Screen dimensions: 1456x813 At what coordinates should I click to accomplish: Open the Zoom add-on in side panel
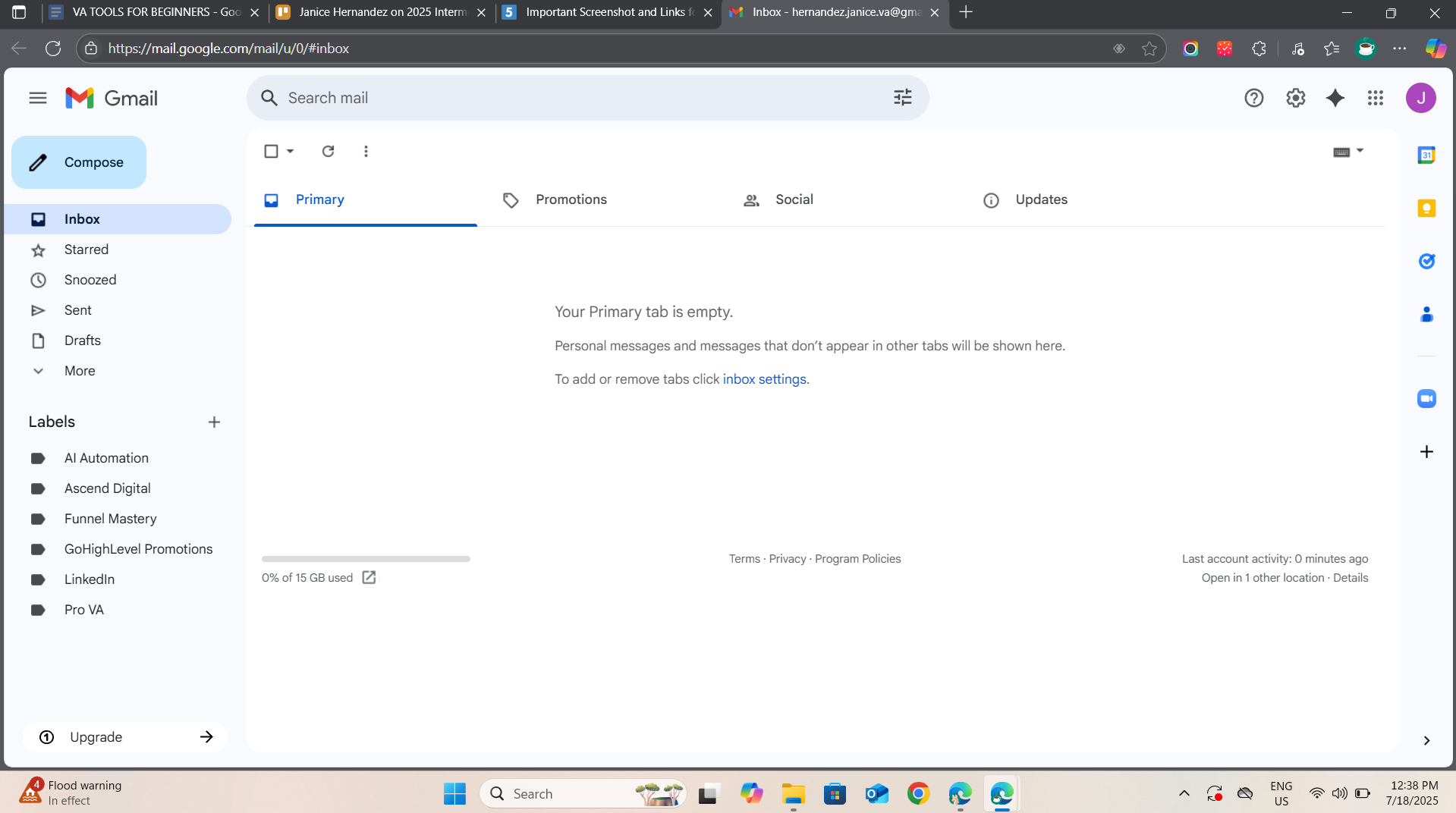(x=1426, y=398)
